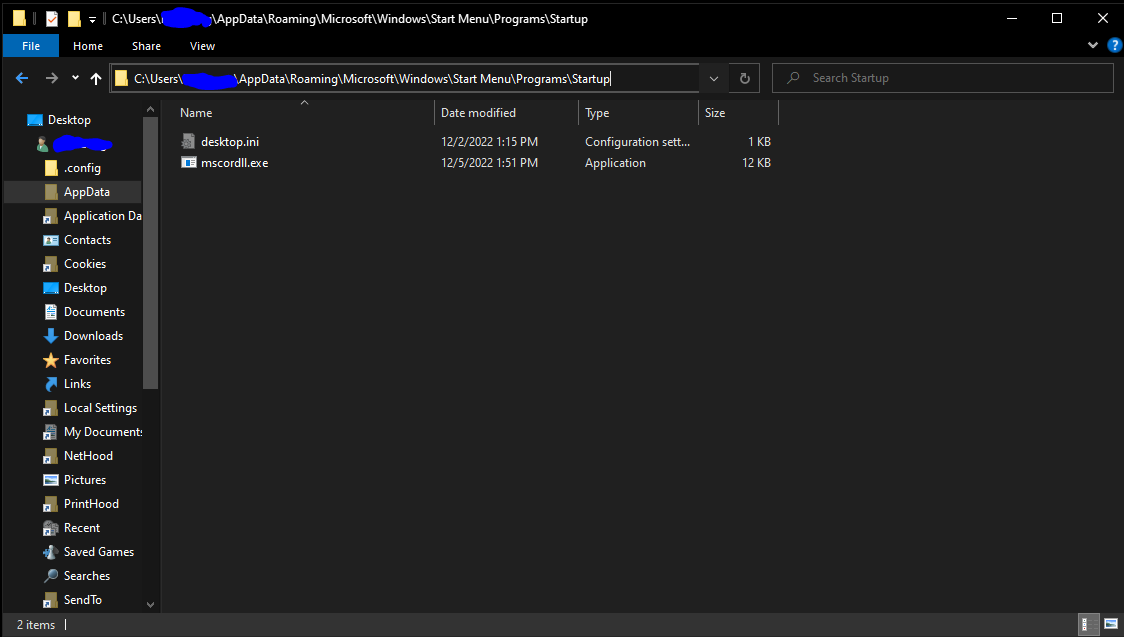Open SendTo in the navigation pane
The image size is (1124, 638).
82,600
